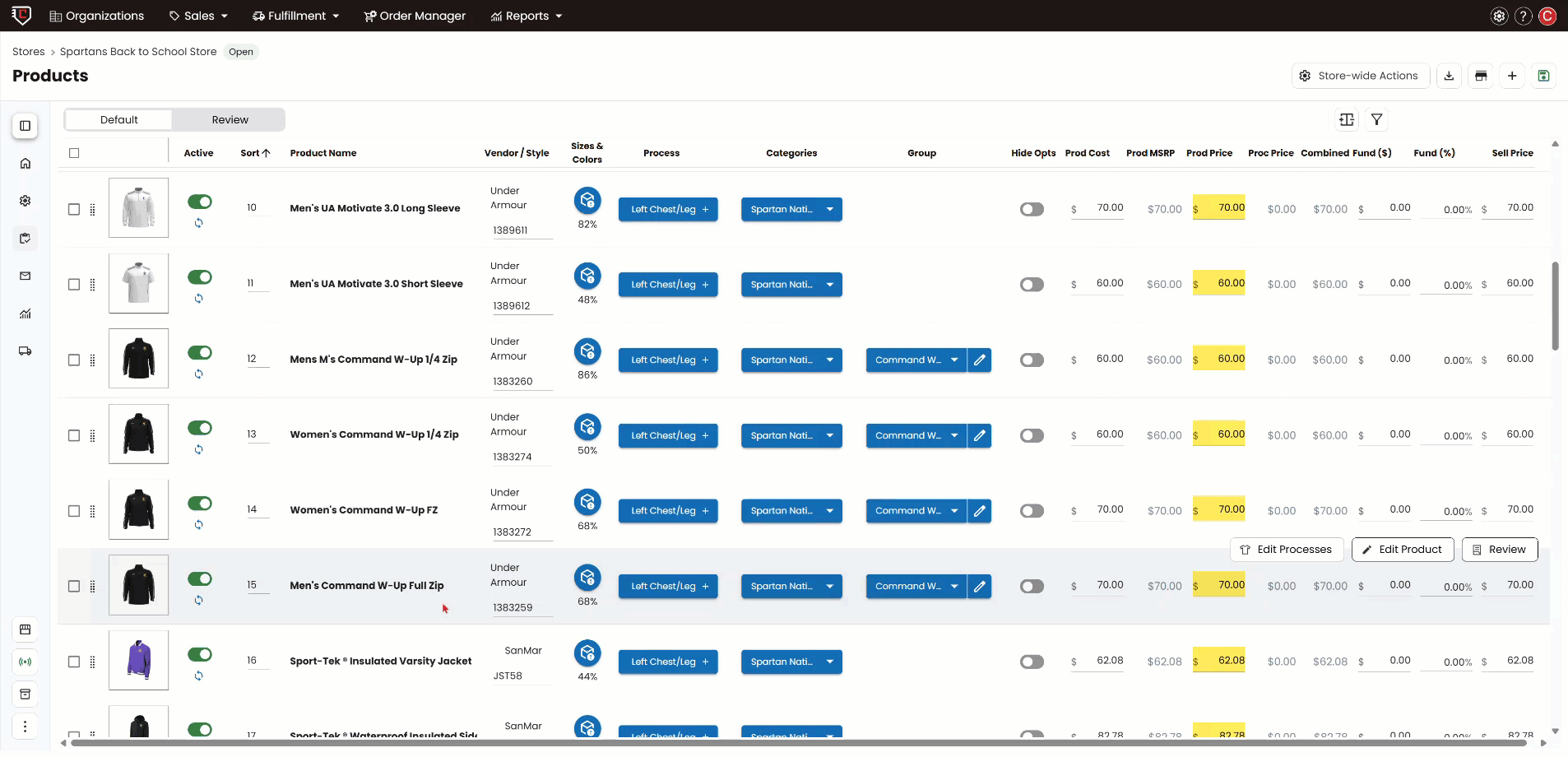Go to the home icon in sidebar
The width and height of the screenshot is (1568, 757).
(x=26, y=164)
